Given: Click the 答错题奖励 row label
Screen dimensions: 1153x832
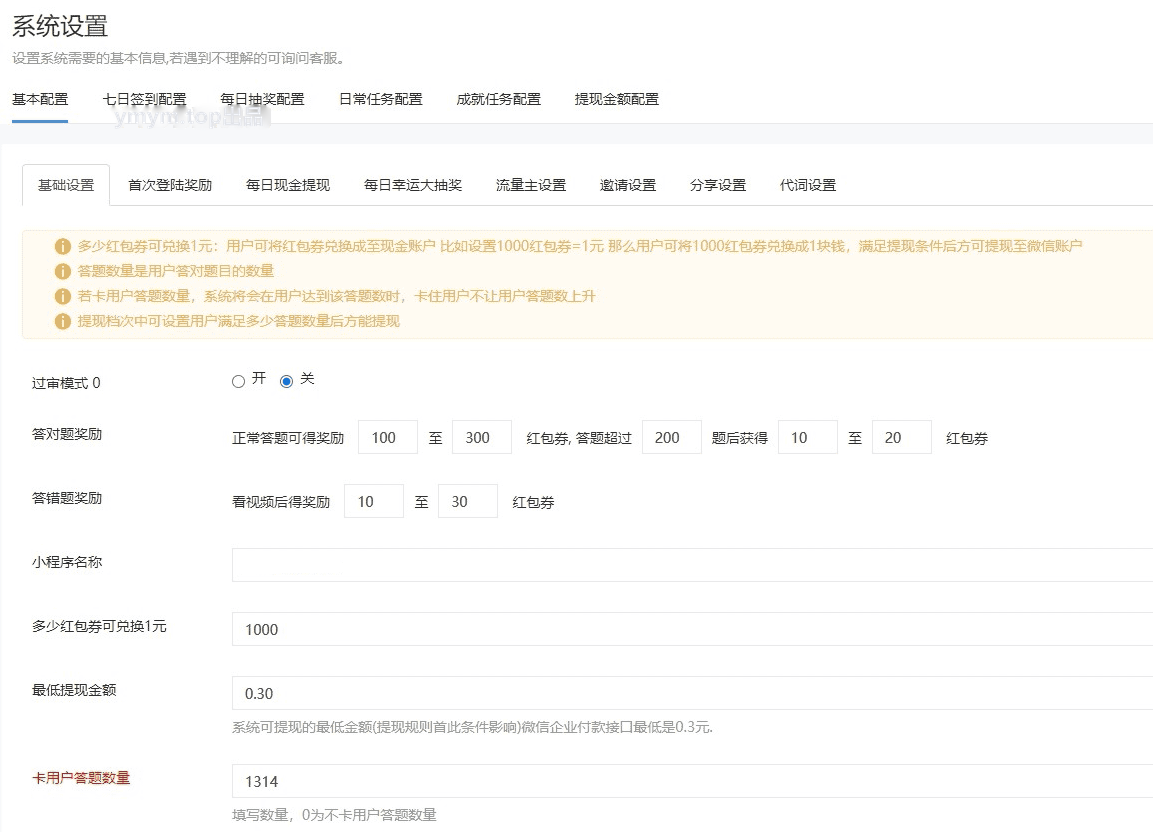Looking at the screenshot, I should pyautogui.click(x=67, y=499).
